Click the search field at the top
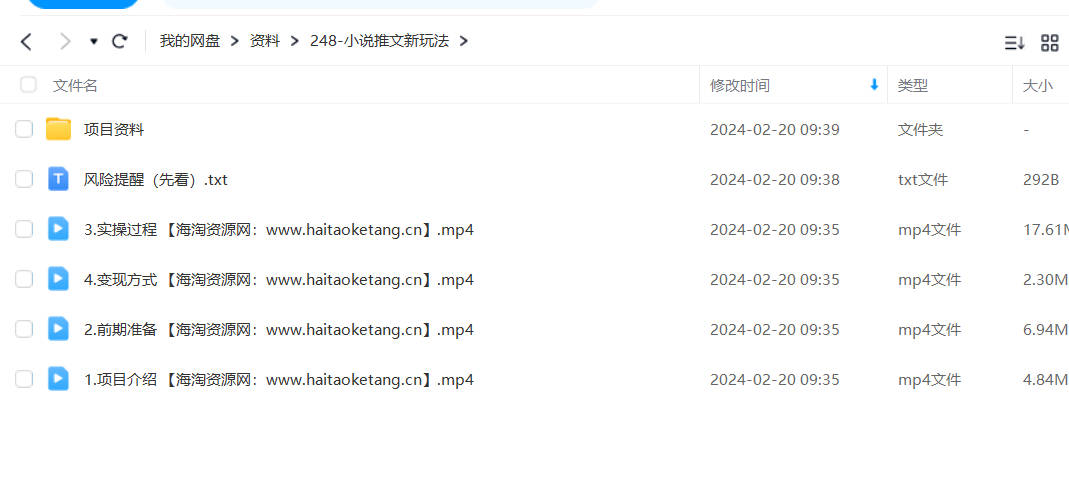1069x484 pixels. [x=380, y=4]
